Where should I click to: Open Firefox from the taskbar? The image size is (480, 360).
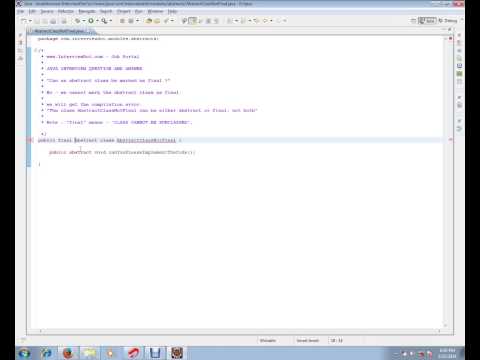pyautogui.click(x=68, y=353)
